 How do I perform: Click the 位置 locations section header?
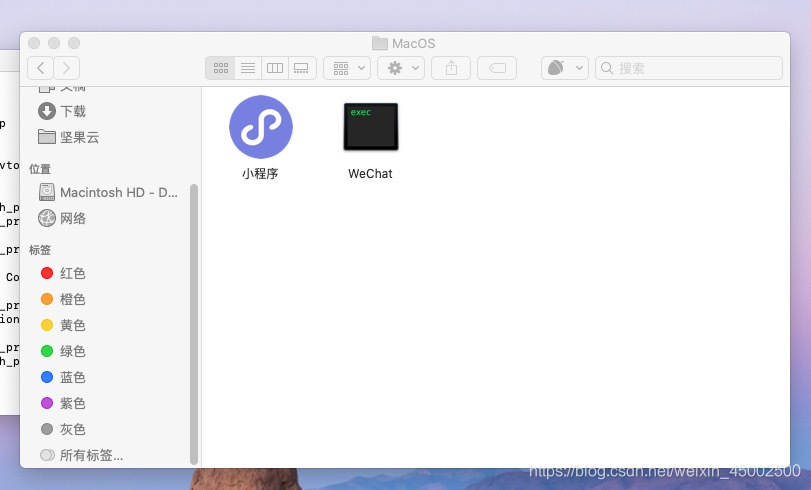[x=40, y=169]
